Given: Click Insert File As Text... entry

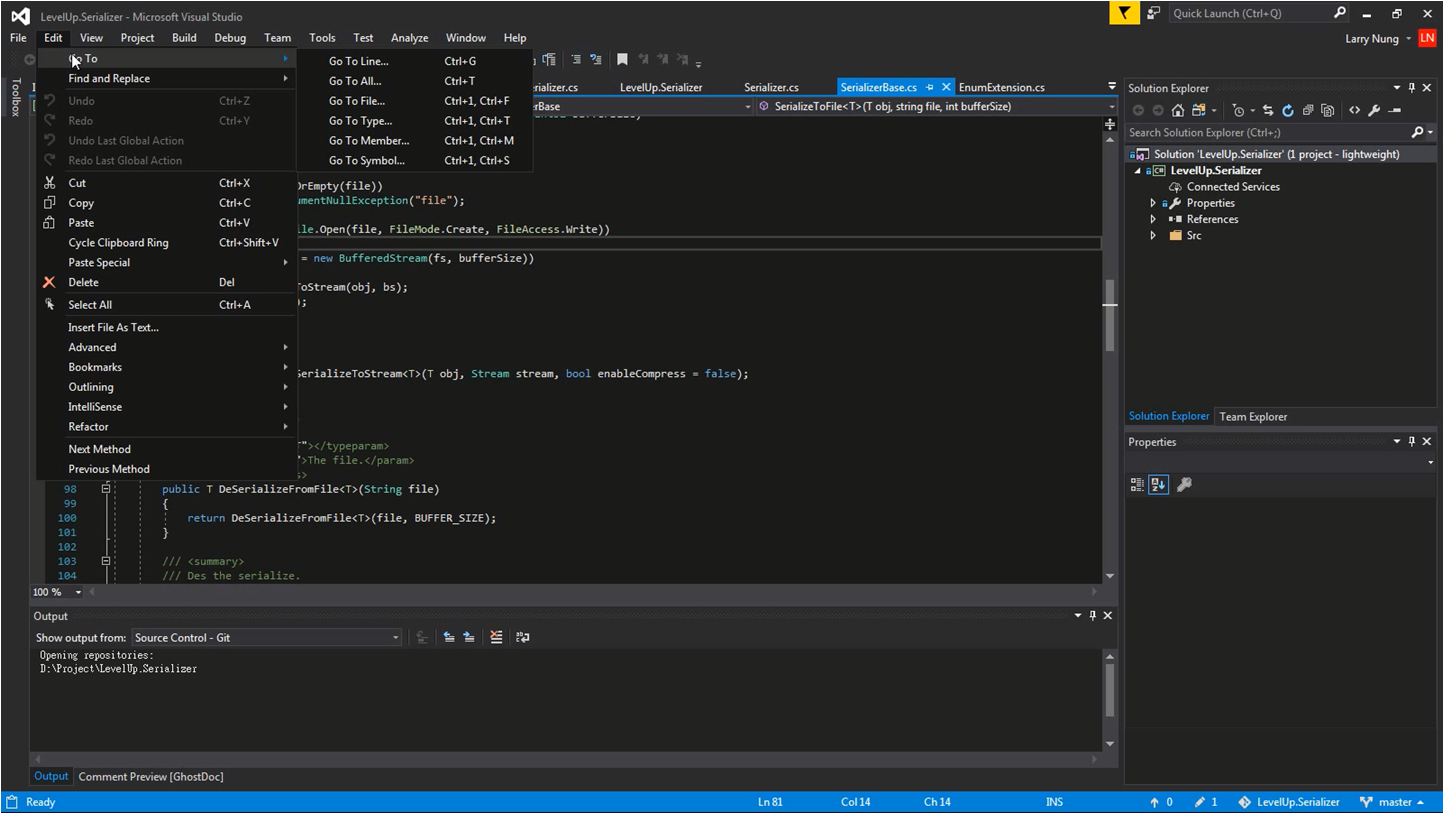Looking at the screenshot, I should (x=167, y=327).
